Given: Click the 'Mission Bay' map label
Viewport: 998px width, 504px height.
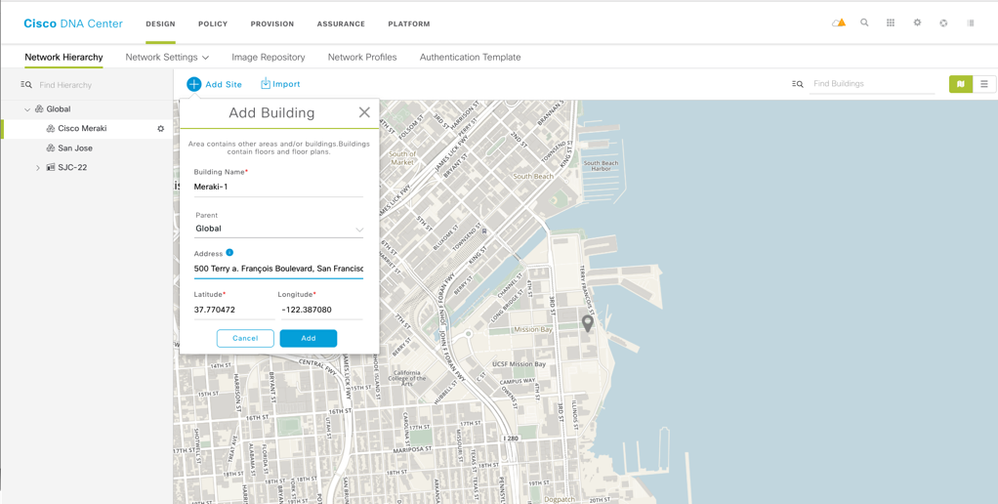Looking at the screenshot, I should [533, 330].
